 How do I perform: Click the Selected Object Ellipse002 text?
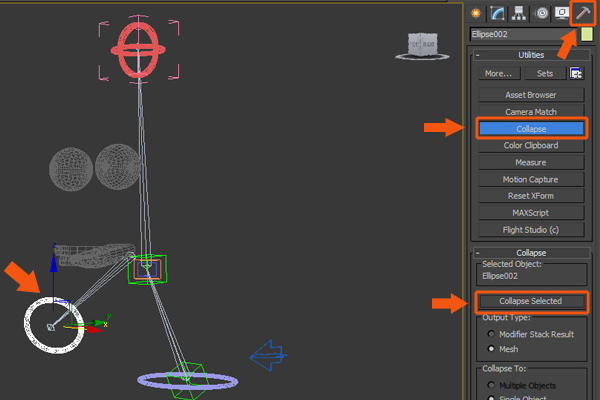(x=500, y=276)
